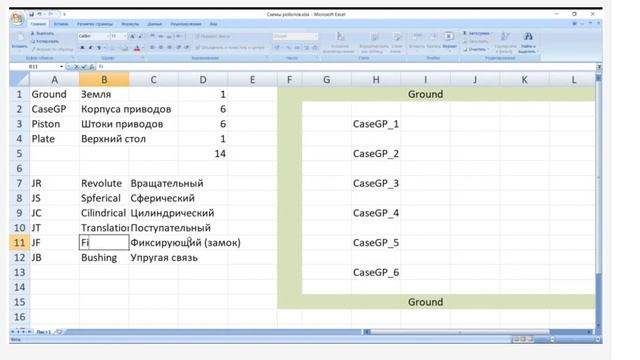Image resolution: width=640 pixels, height=360 pixels.
Task: Open the Name Box dropdown arrow
Action: [61, 67]
